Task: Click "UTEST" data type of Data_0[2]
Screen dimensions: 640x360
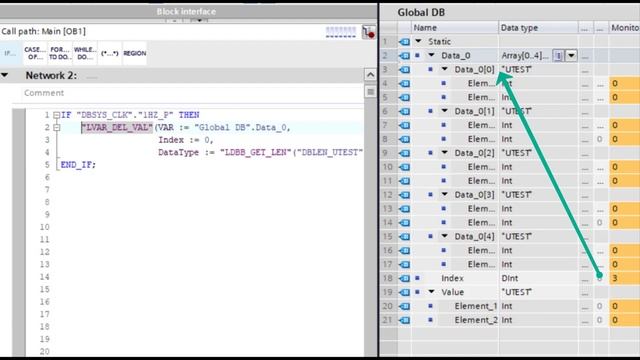Action: pos(516,153)
